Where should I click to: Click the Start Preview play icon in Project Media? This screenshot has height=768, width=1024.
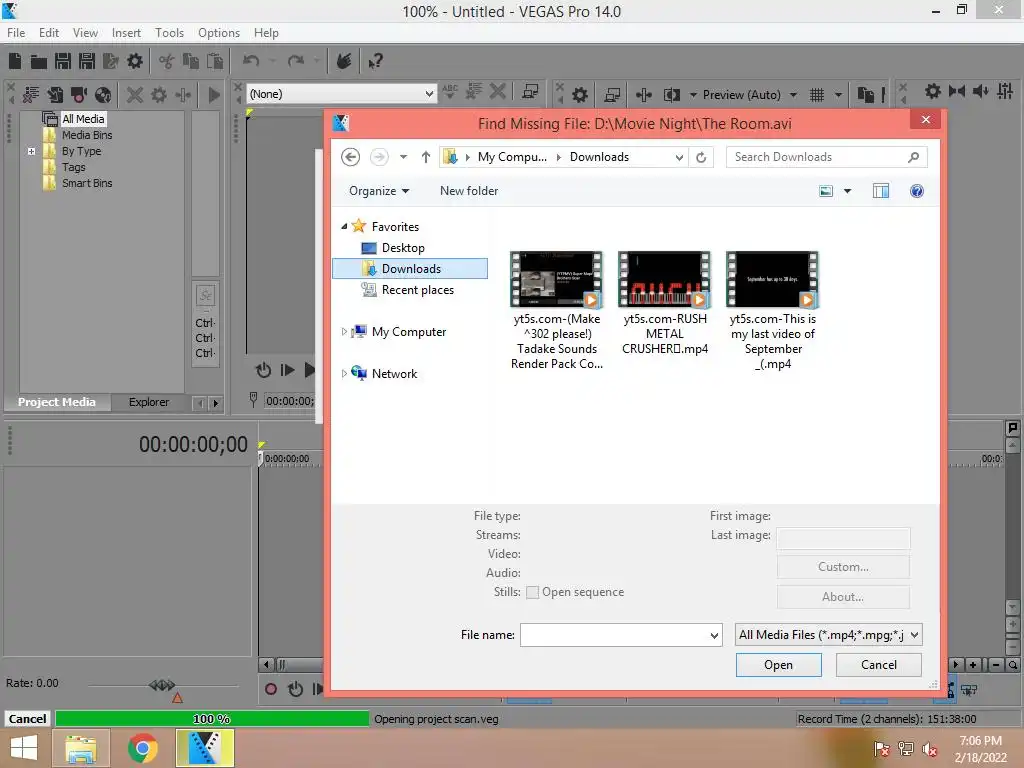point(214,95)
